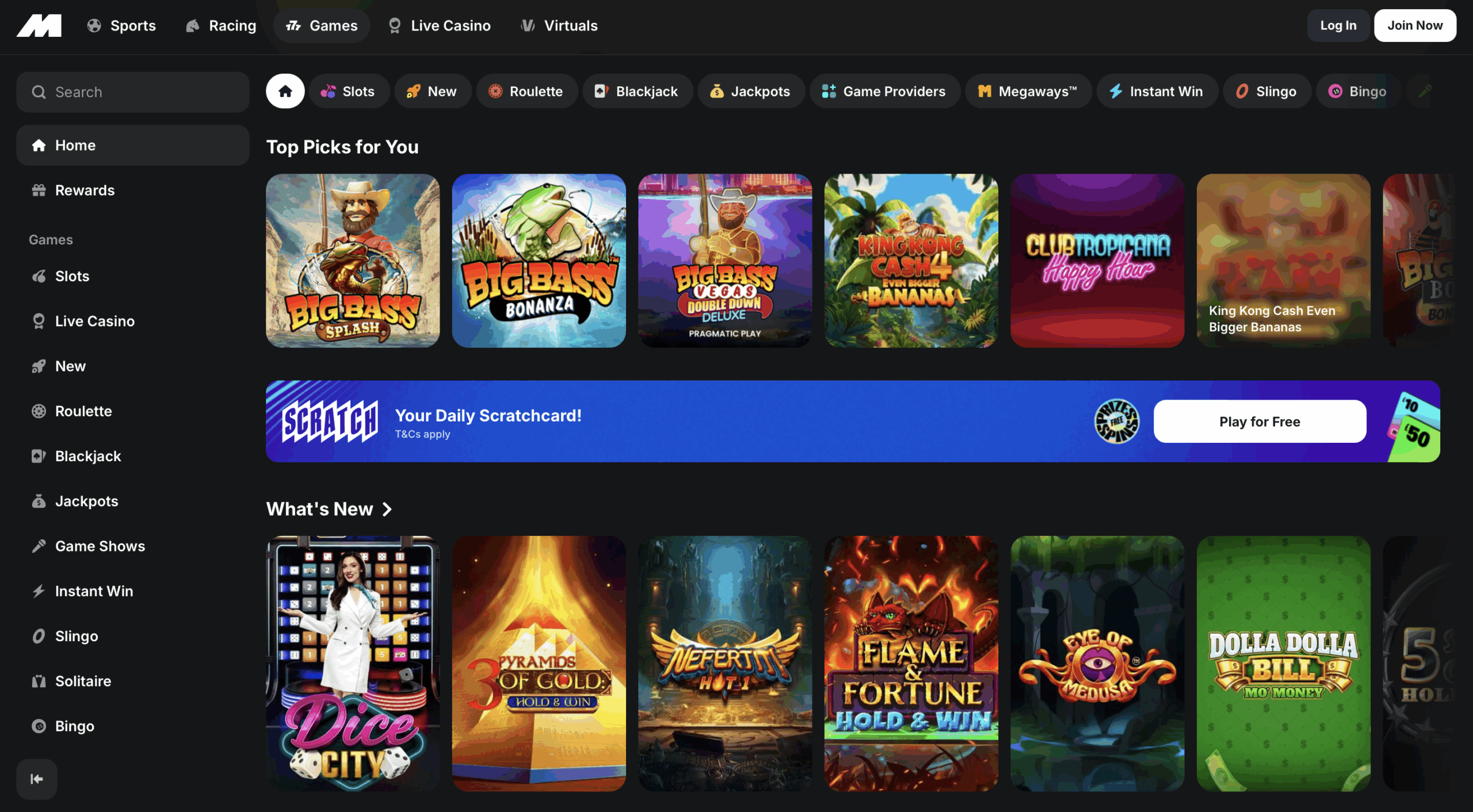1473x812 pixels.
Task: Go to Home in the sidebar
Action: pos(133,145)
